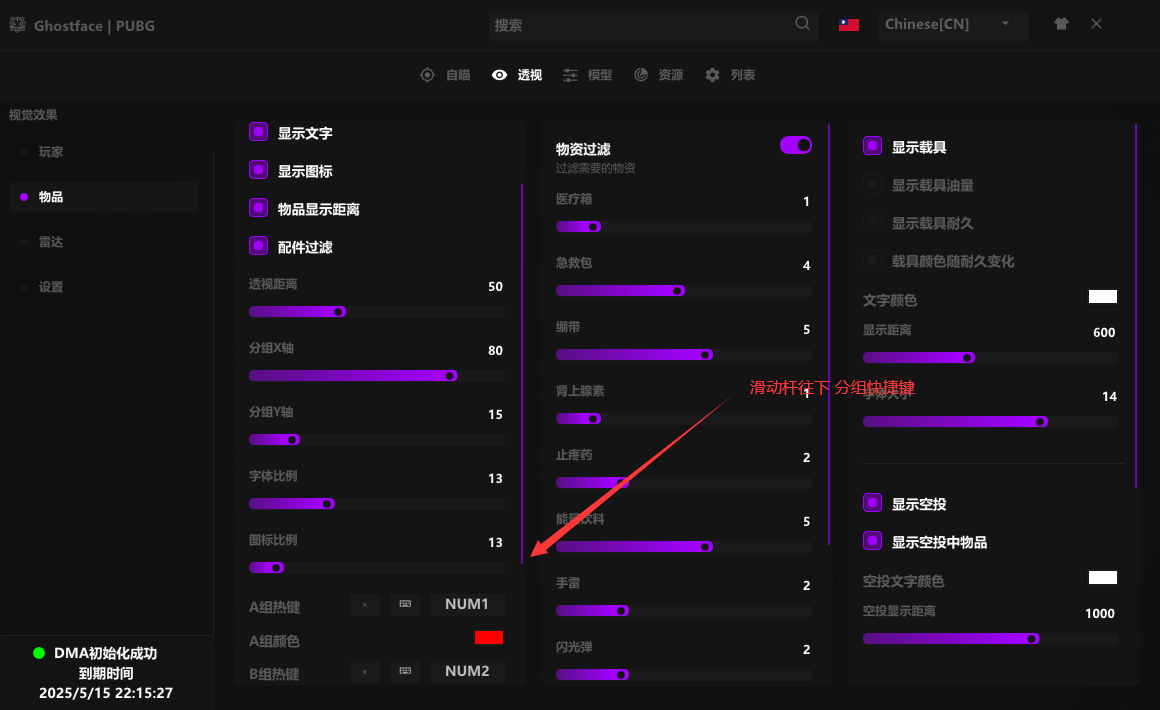Clear the B组热键 binding with x icon
Screen dimensions: 1160x710
[x=364, y=672]
